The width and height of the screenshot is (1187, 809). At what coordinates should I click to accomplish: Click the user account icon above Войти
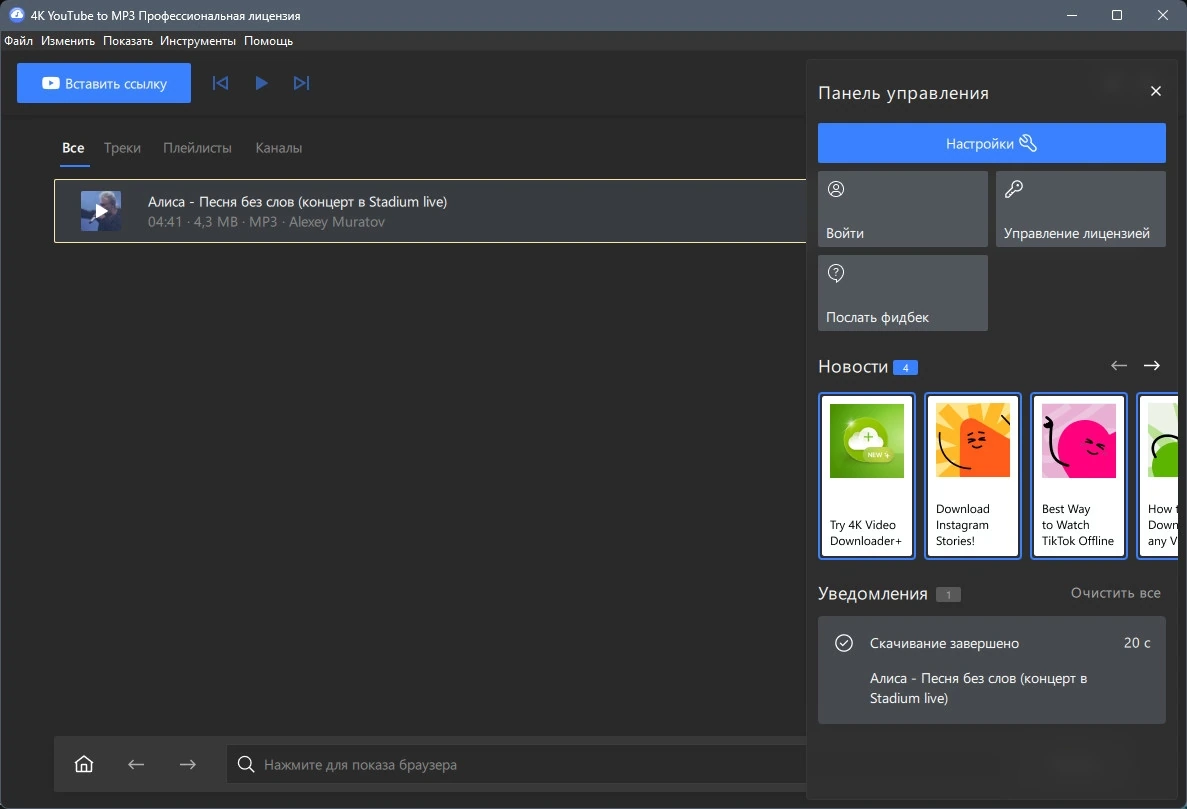tap(836, 189)
